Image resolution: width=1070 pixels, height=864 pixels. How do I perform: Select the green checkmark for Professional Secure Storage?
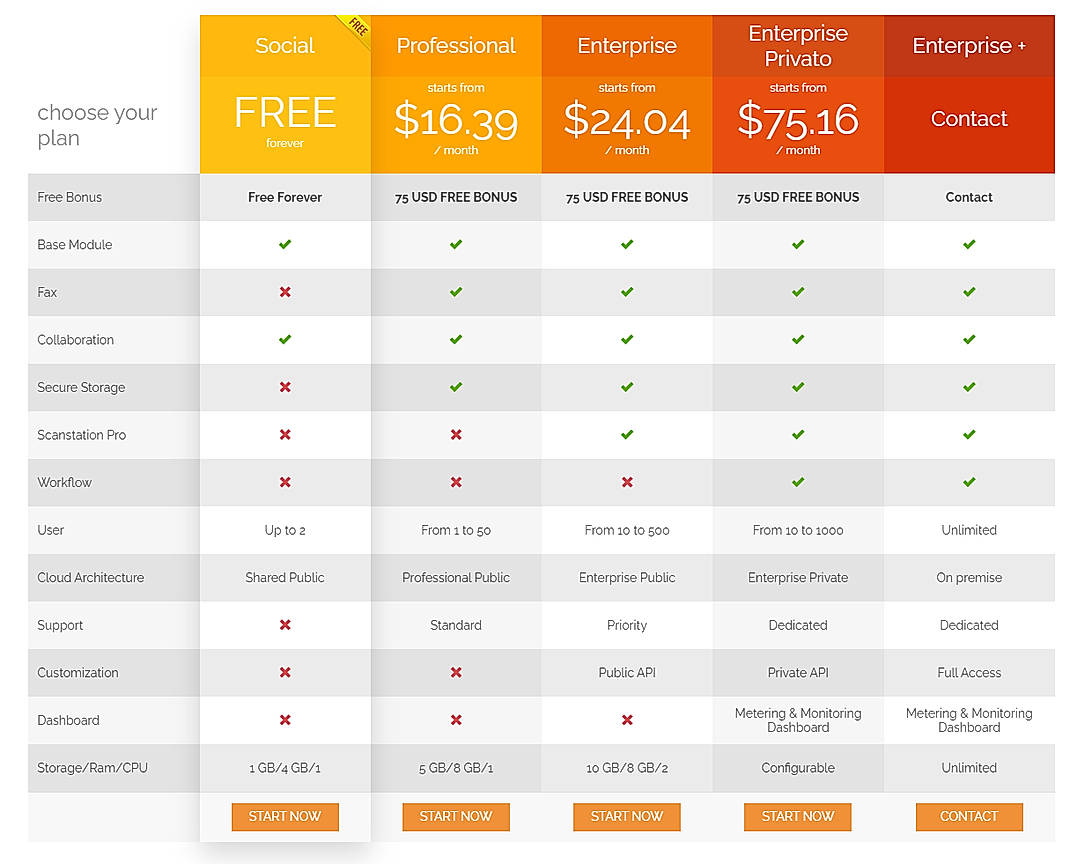coord(456,387)
